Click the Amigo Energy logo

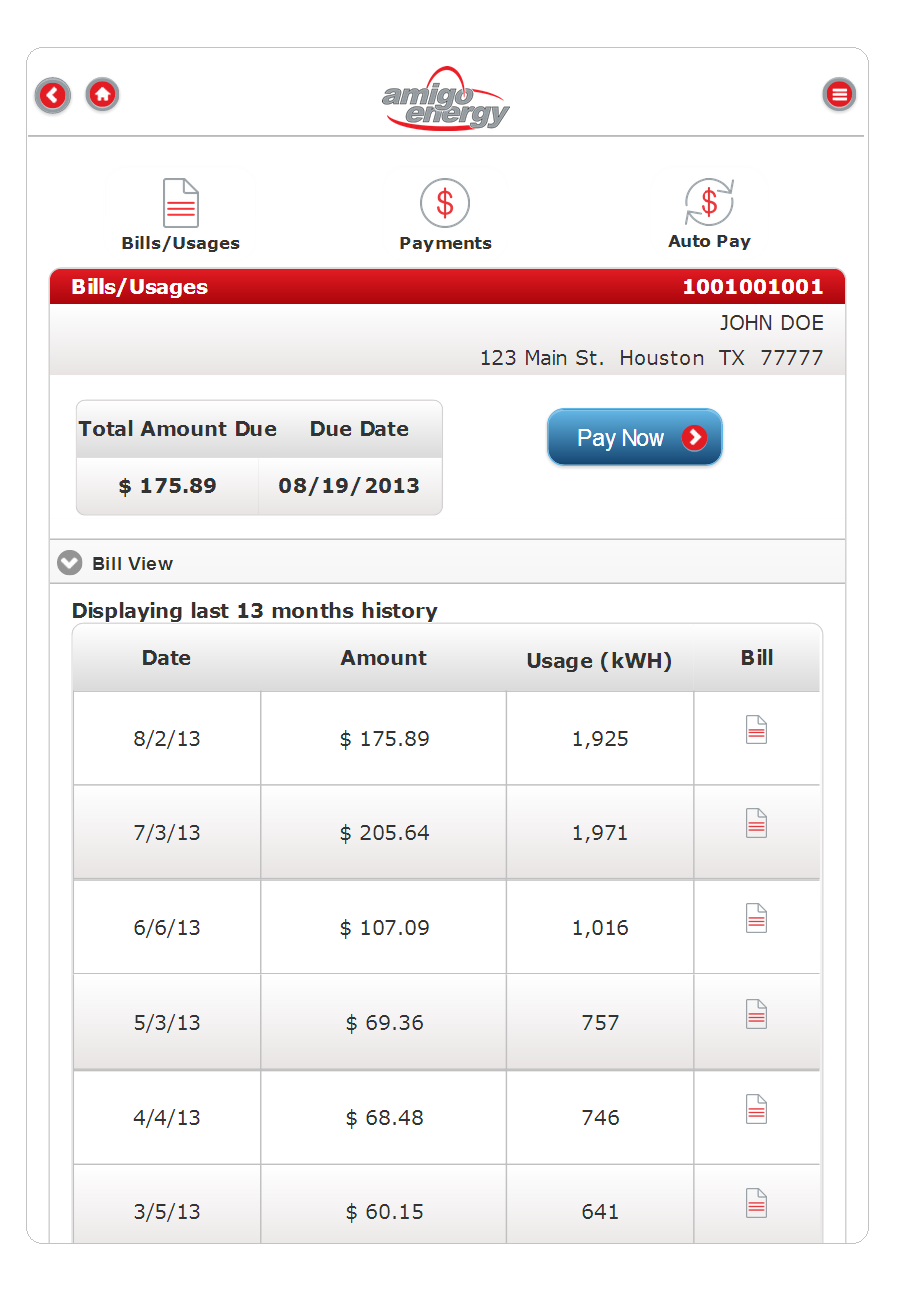coord(446,99)
